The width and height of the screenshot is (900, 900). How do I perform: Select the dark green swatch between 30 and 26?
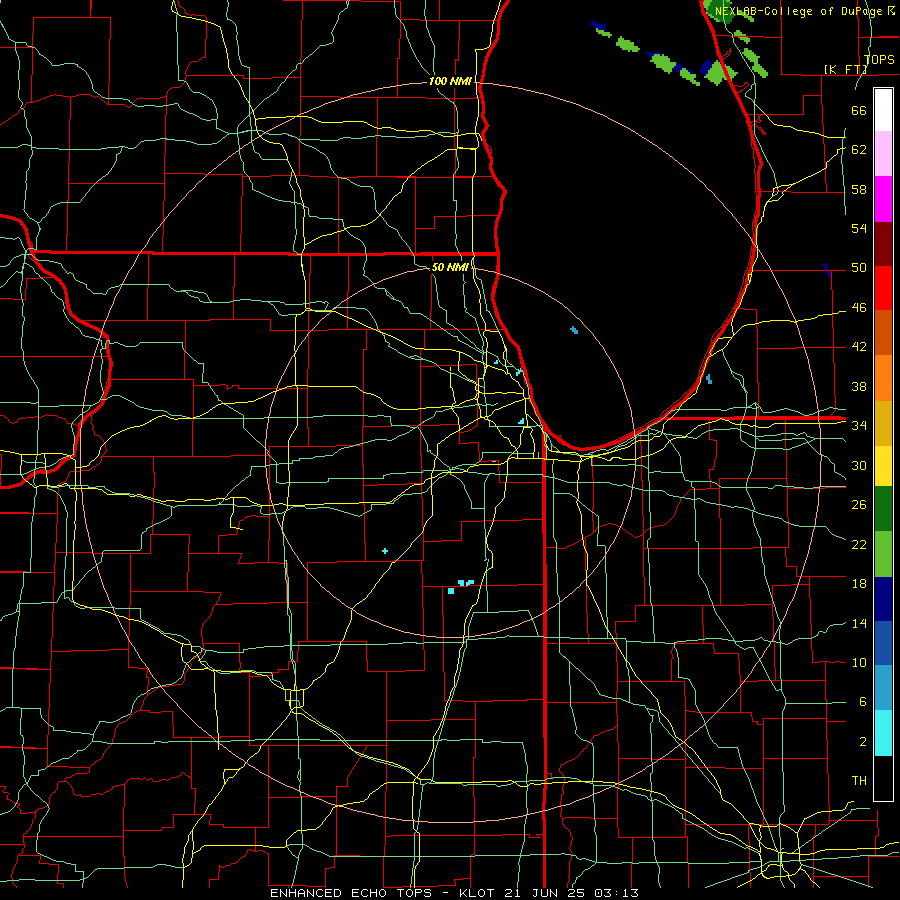(883, 509)
